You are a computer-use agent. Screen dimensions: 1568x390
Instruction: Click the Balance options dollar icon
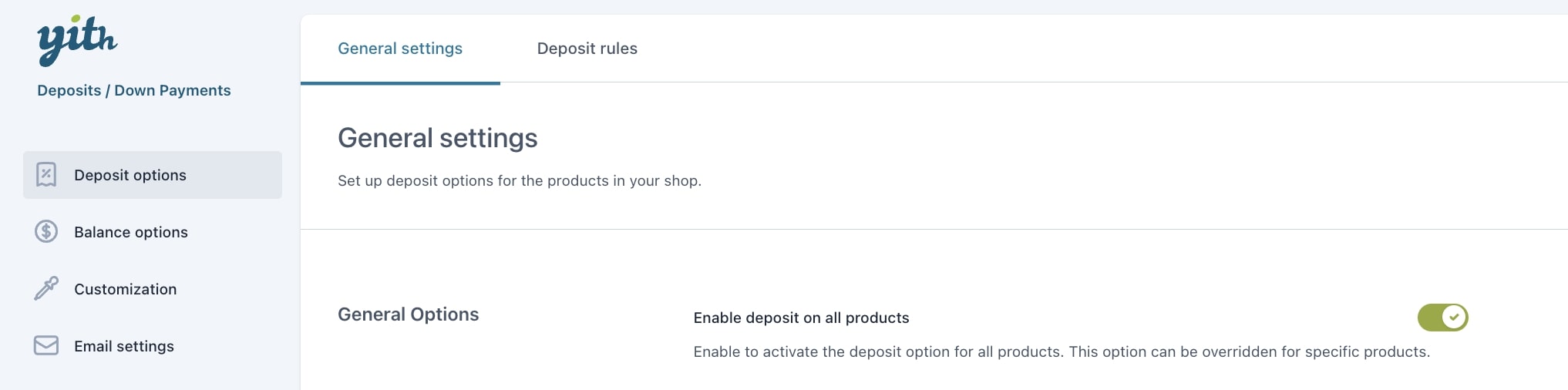[x=46, y=231]
